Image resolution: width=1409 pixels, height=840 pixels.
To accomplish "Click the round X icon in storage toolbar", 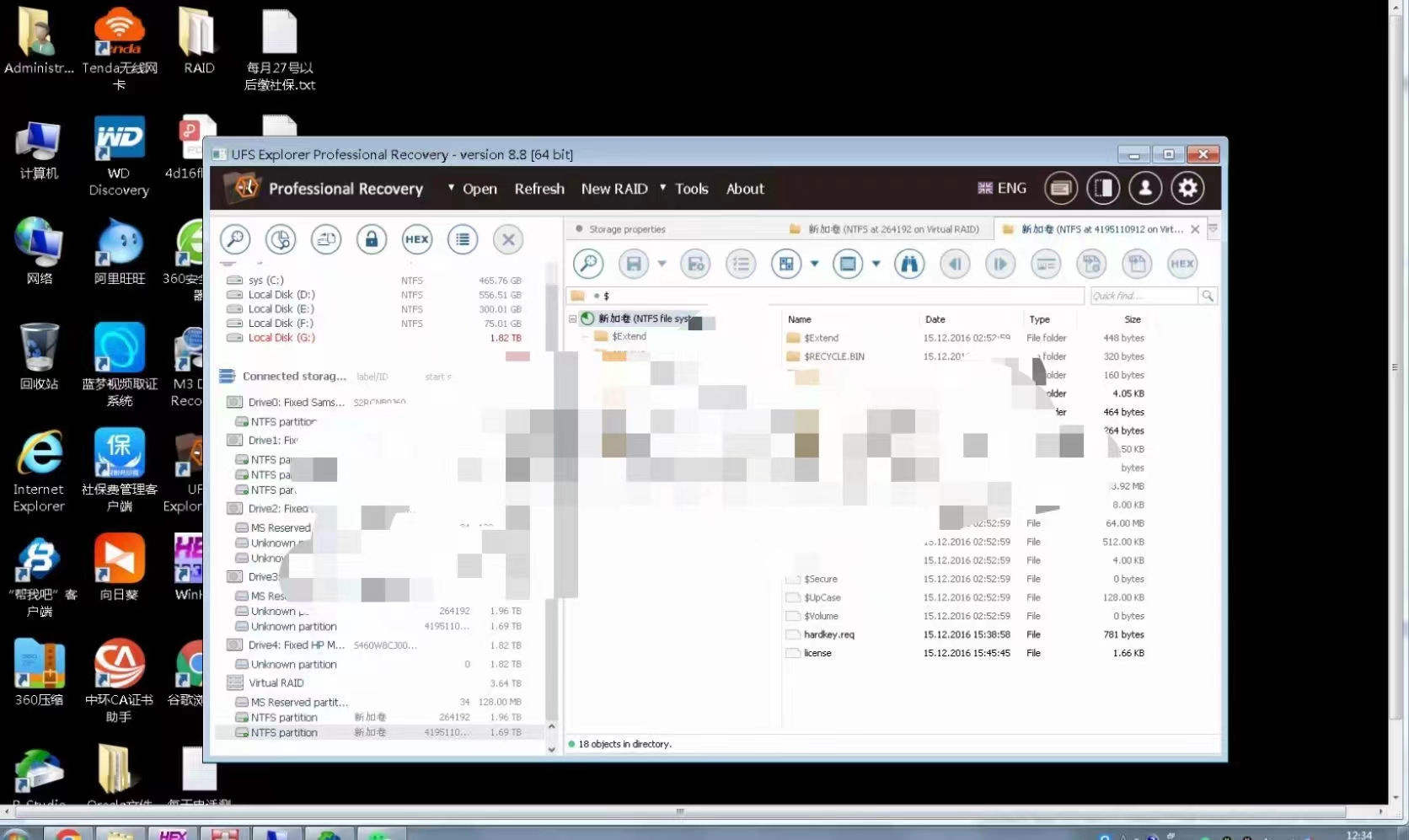I will click(508, 239).
